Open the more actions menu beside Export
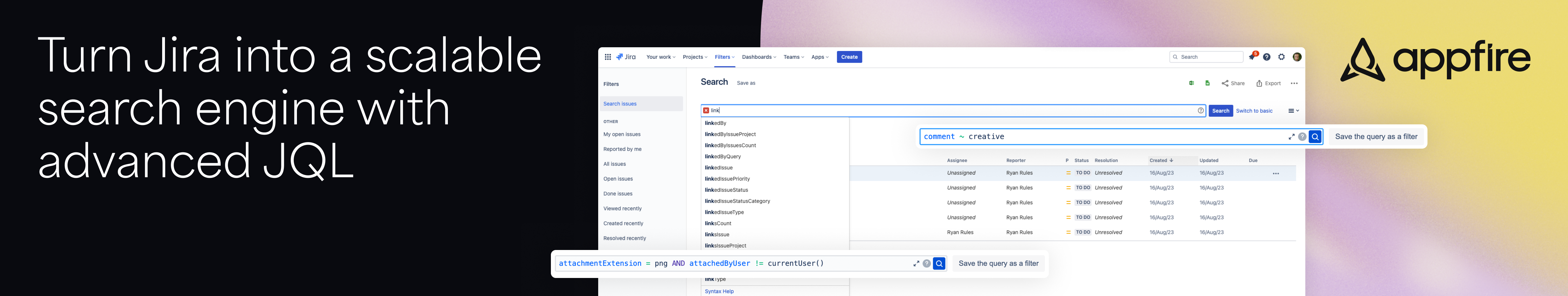The image size is (1568, 296). 1294,83
